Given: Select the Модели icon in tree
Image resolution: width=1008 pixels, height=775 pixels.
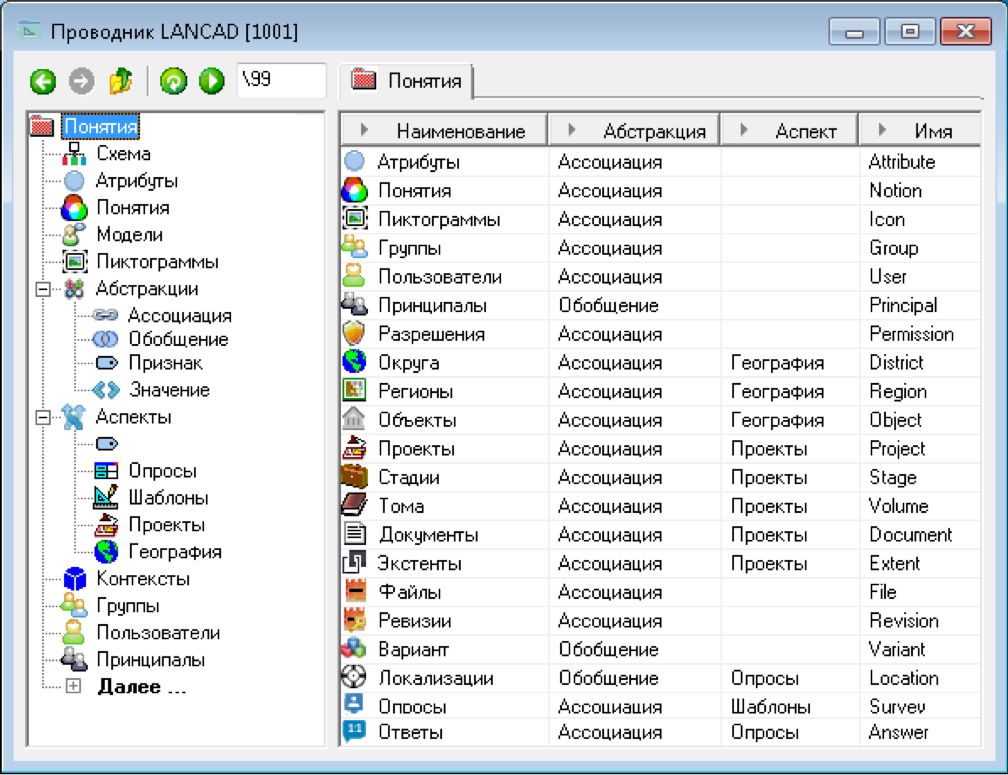Looking at the screenshot, I should click(74, 235).
